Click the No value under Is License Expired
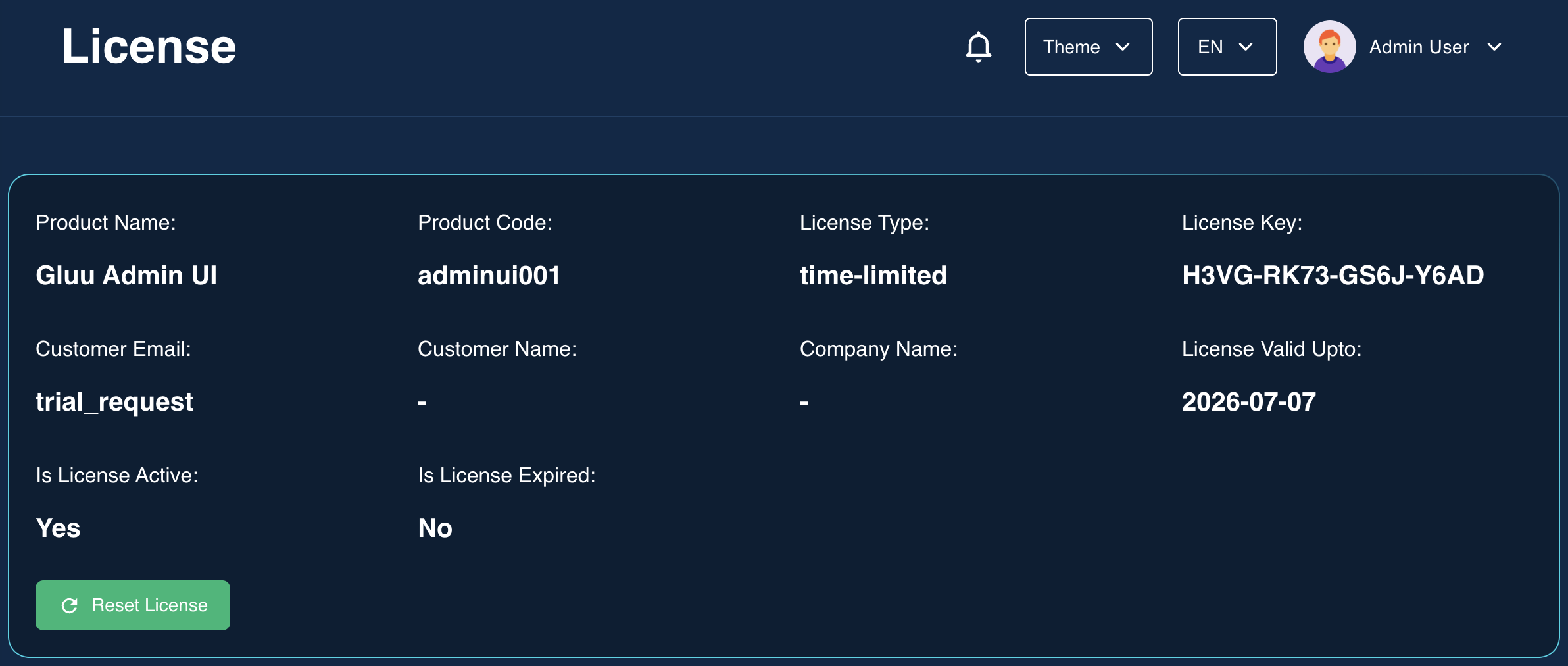This screenshot has width=1568, height=666. pos(435,528)
